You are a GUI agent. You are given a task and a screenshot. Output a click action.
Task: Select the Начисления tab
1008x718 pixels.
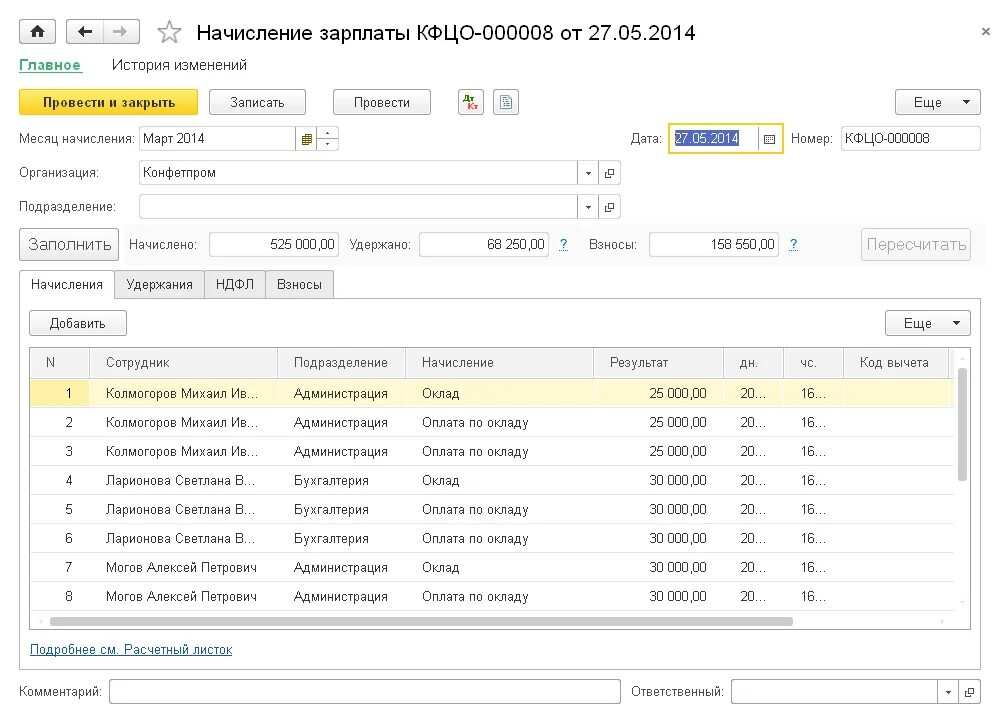pyautogui.click(x=67, y=285)
